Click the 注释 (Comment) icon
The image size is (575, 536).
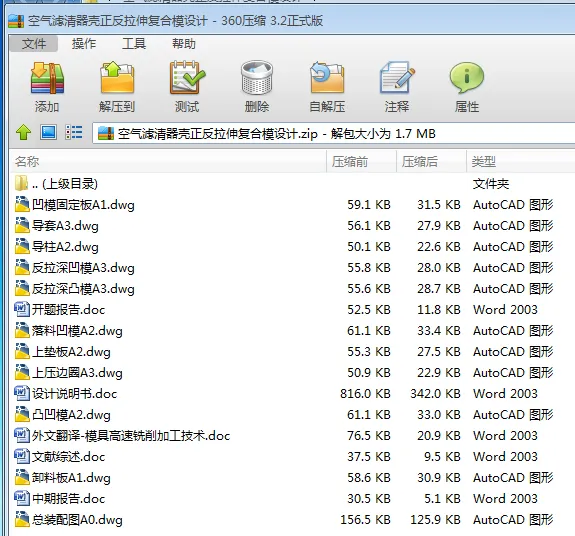397,77
